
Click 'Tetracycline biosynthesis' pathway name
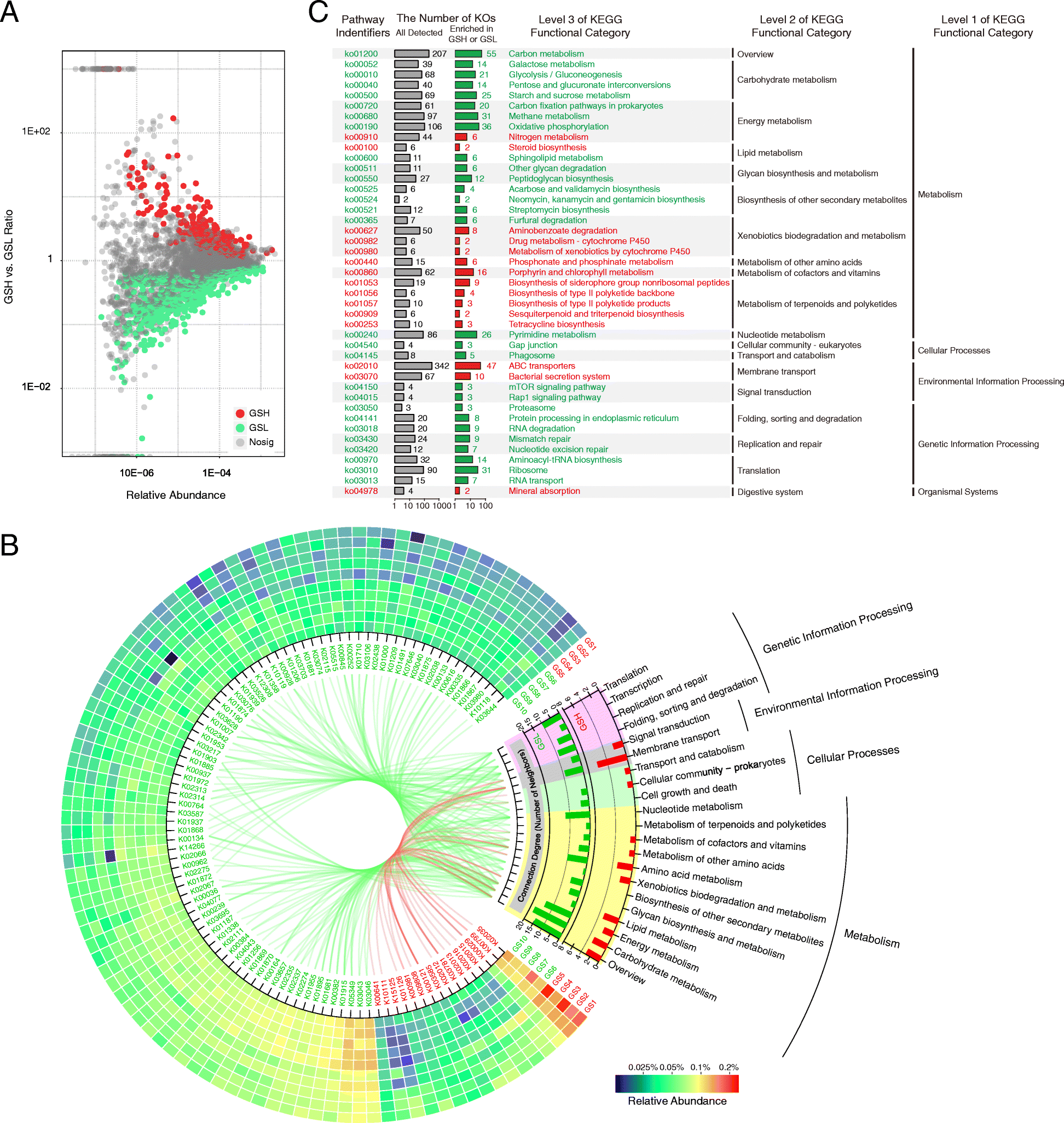(557, 324)
